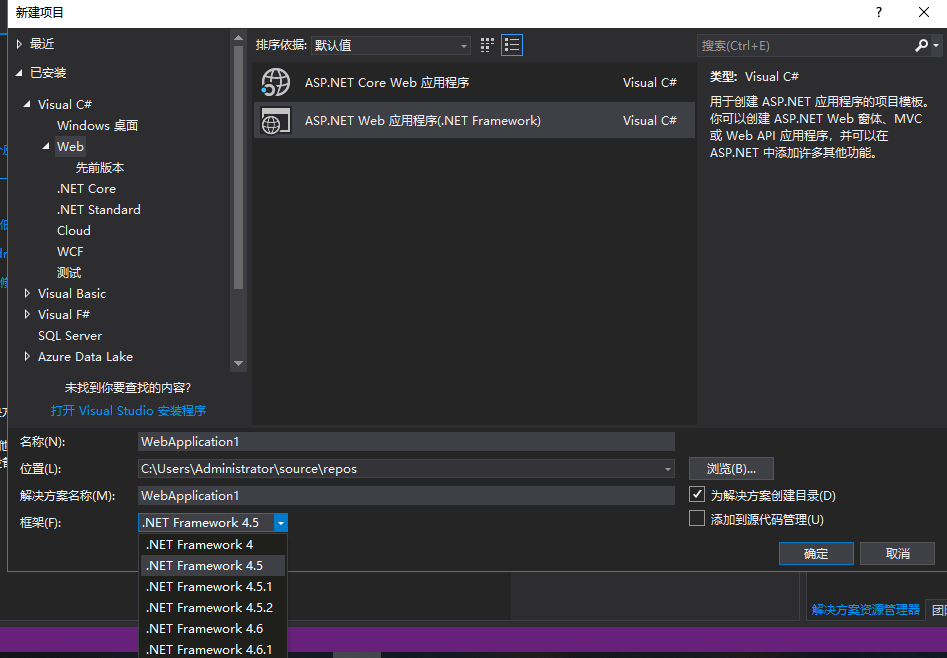This screenshot has height=658, width=947.
Task: Pick .NET Framework 4.5.2 option
Action: 213,608
